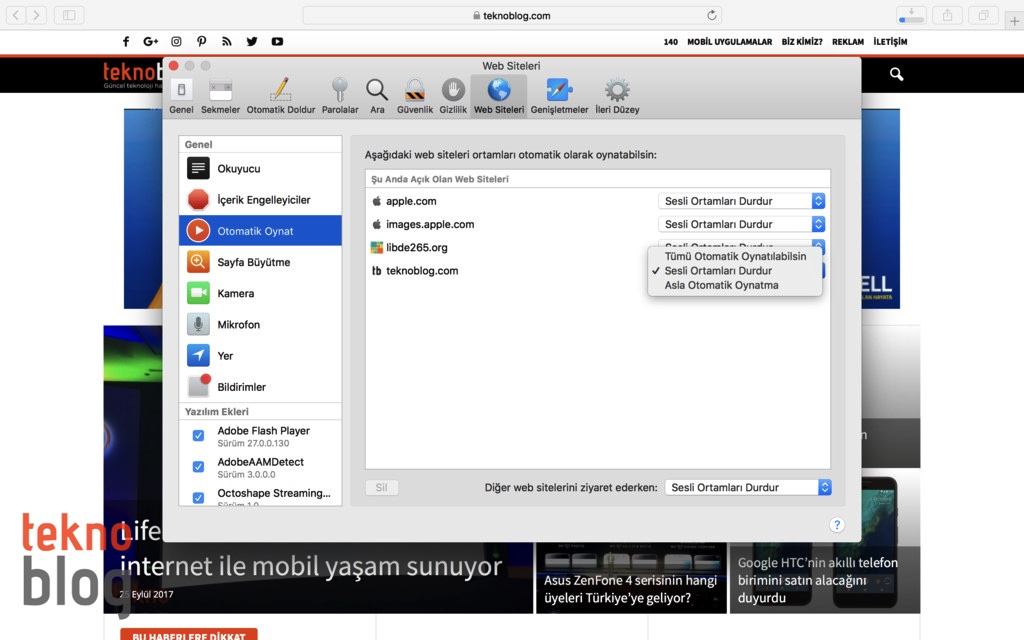Open the REKLAM link
The width and height of the screenshot is (1024, 640).
848,42
